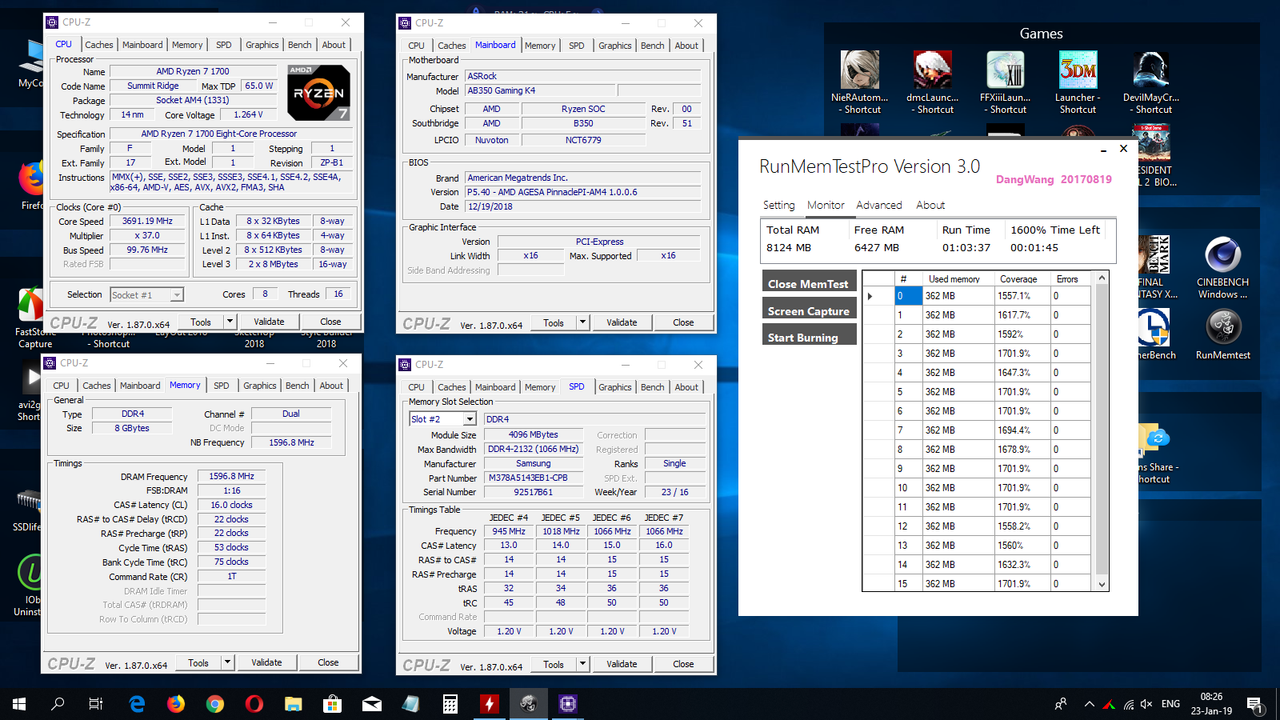Viewport: 1280px width, 720px height.
Task: Open Mail app from taskbar
Action: [371, 704]
